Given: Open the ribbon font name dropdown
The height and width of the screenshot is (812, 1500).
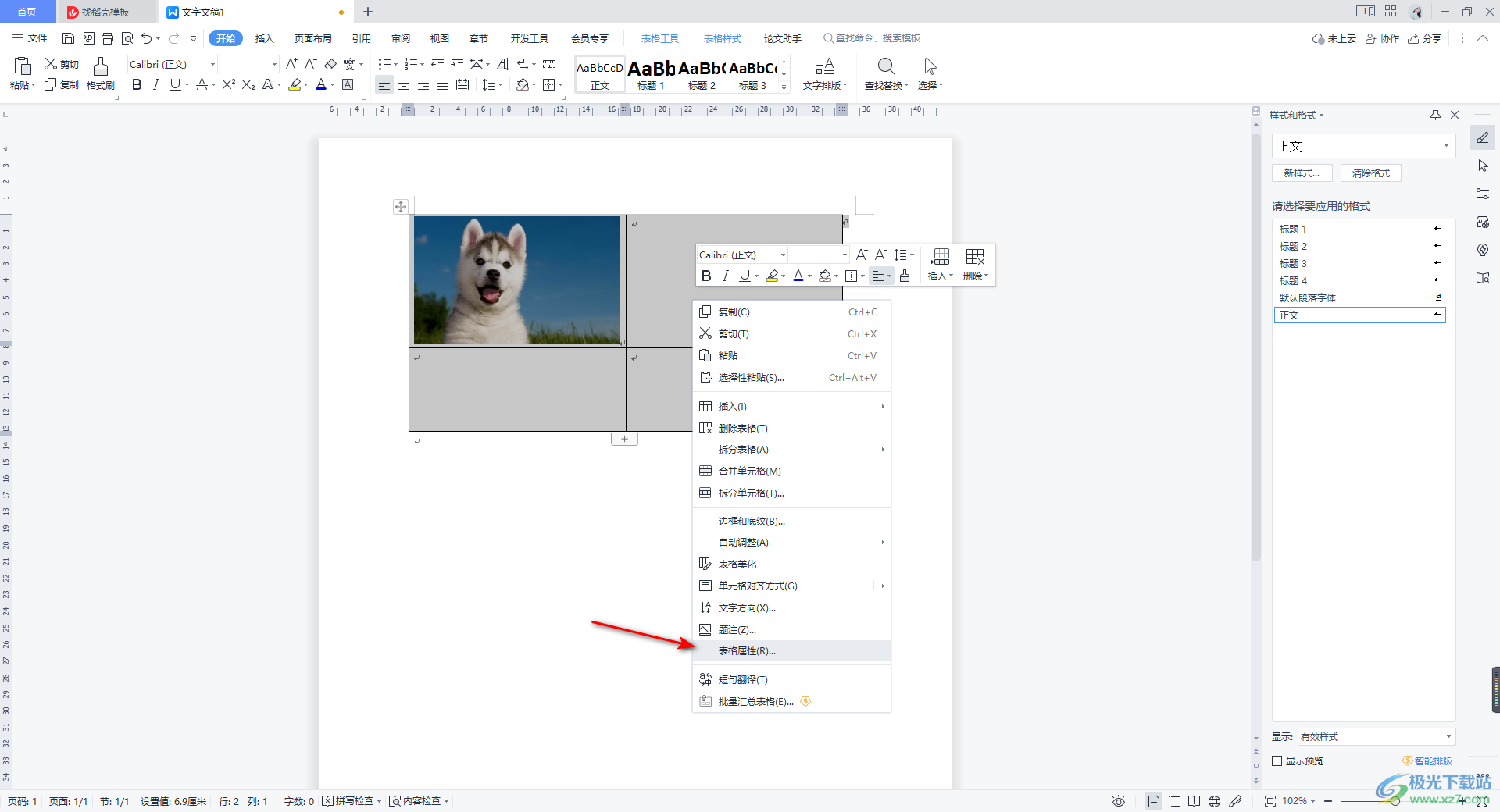Looking at the screenshot, I should (212, 64).
